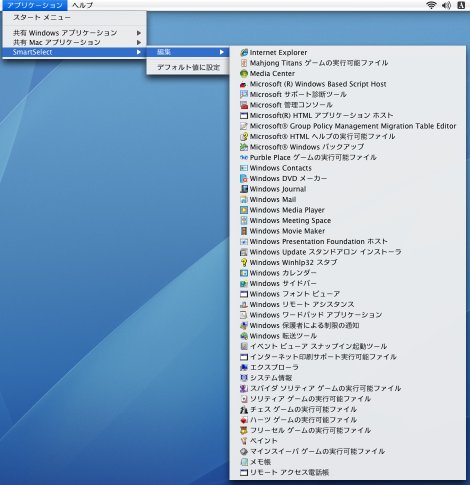Choose リモート アクセス電話帳
The width and height of the screenshot is (470, 485).
click(x=348, y=472)
